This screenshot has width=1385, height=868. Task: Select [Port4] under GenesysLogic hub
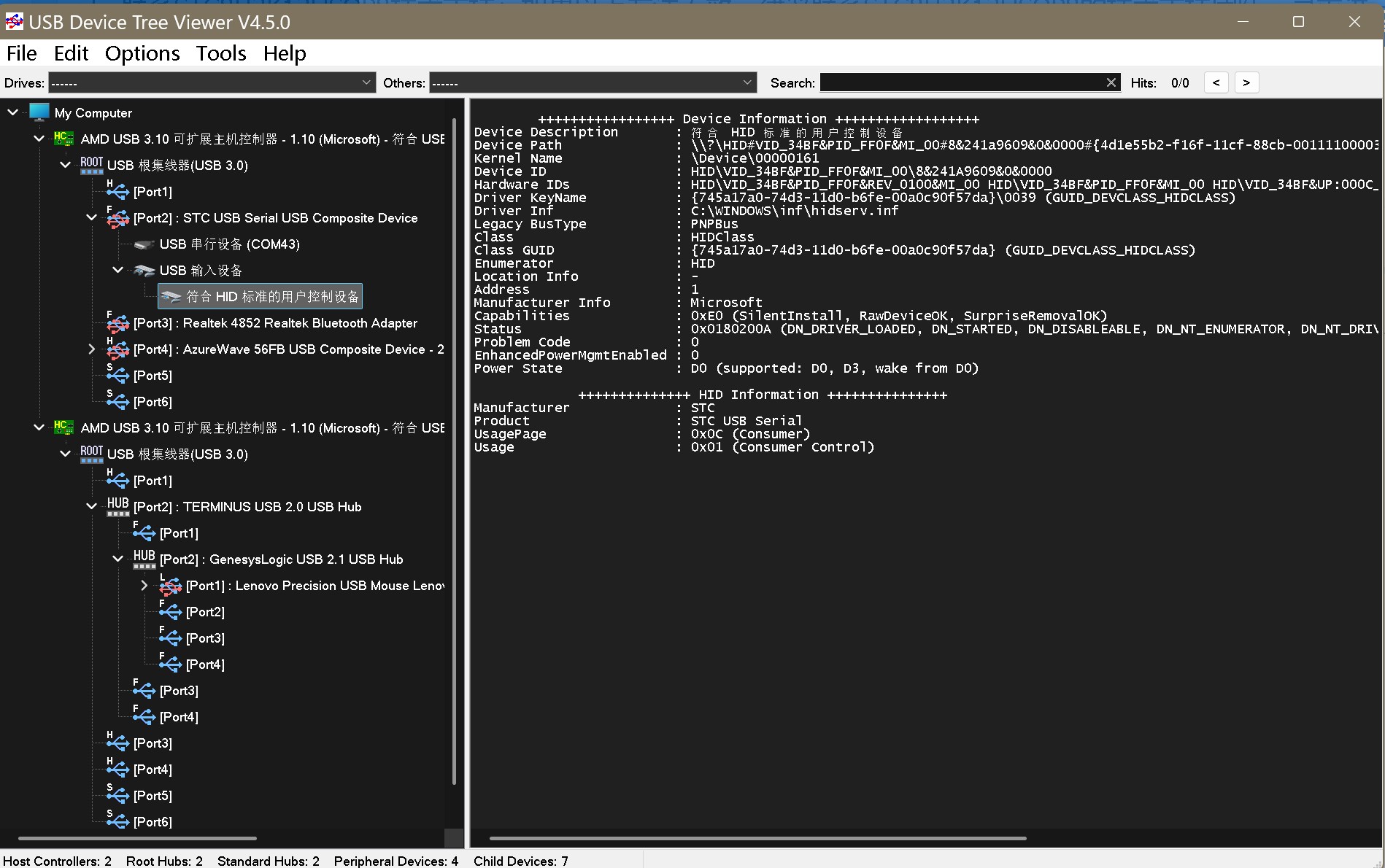pos(205,664)
